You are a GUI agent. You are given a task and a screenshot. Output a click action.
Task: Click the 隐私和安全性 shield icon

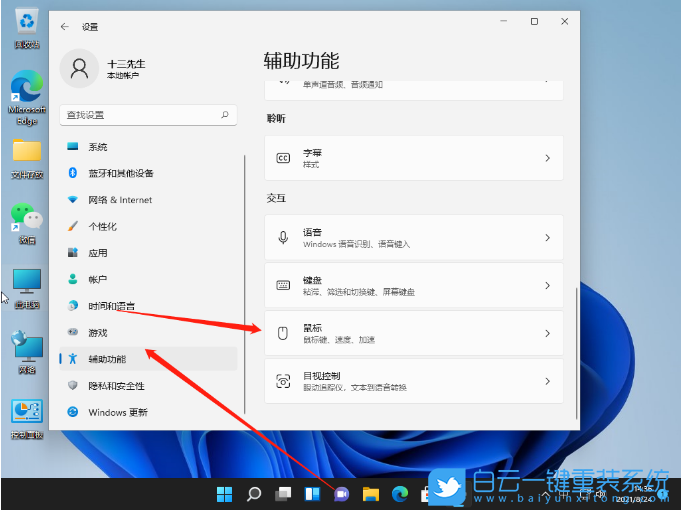73,385
